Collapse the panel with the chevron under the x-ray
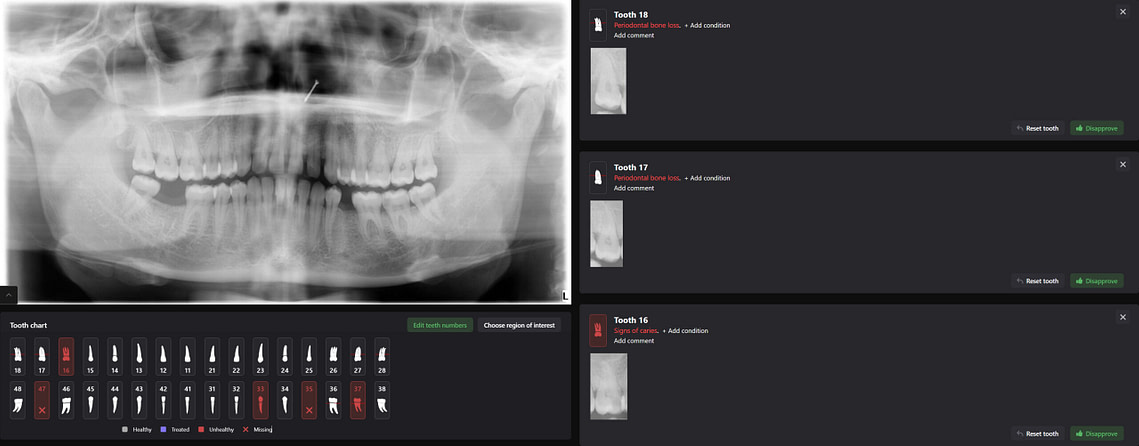 9,295
